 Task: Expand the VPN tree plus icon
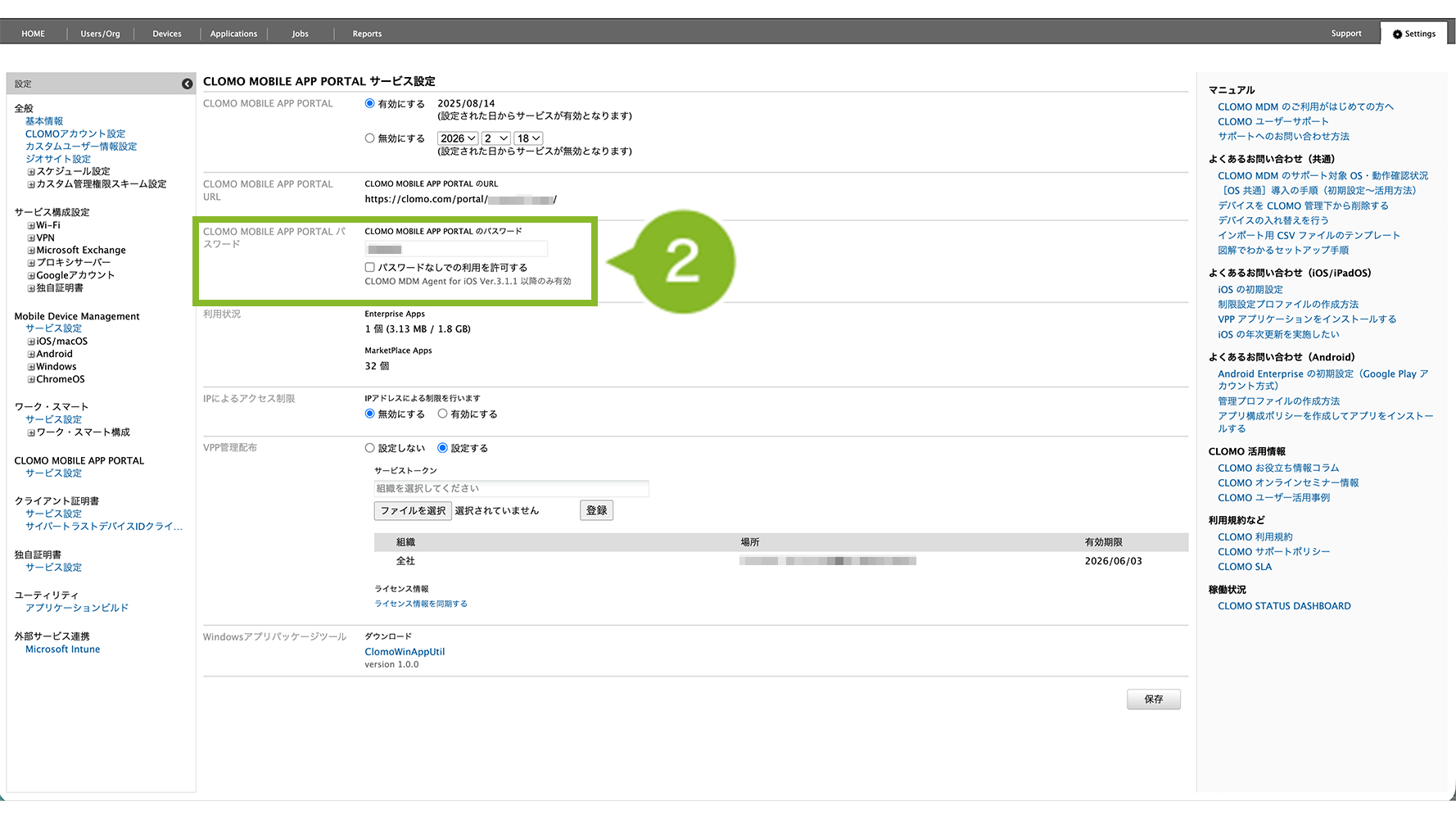[31, 238]
